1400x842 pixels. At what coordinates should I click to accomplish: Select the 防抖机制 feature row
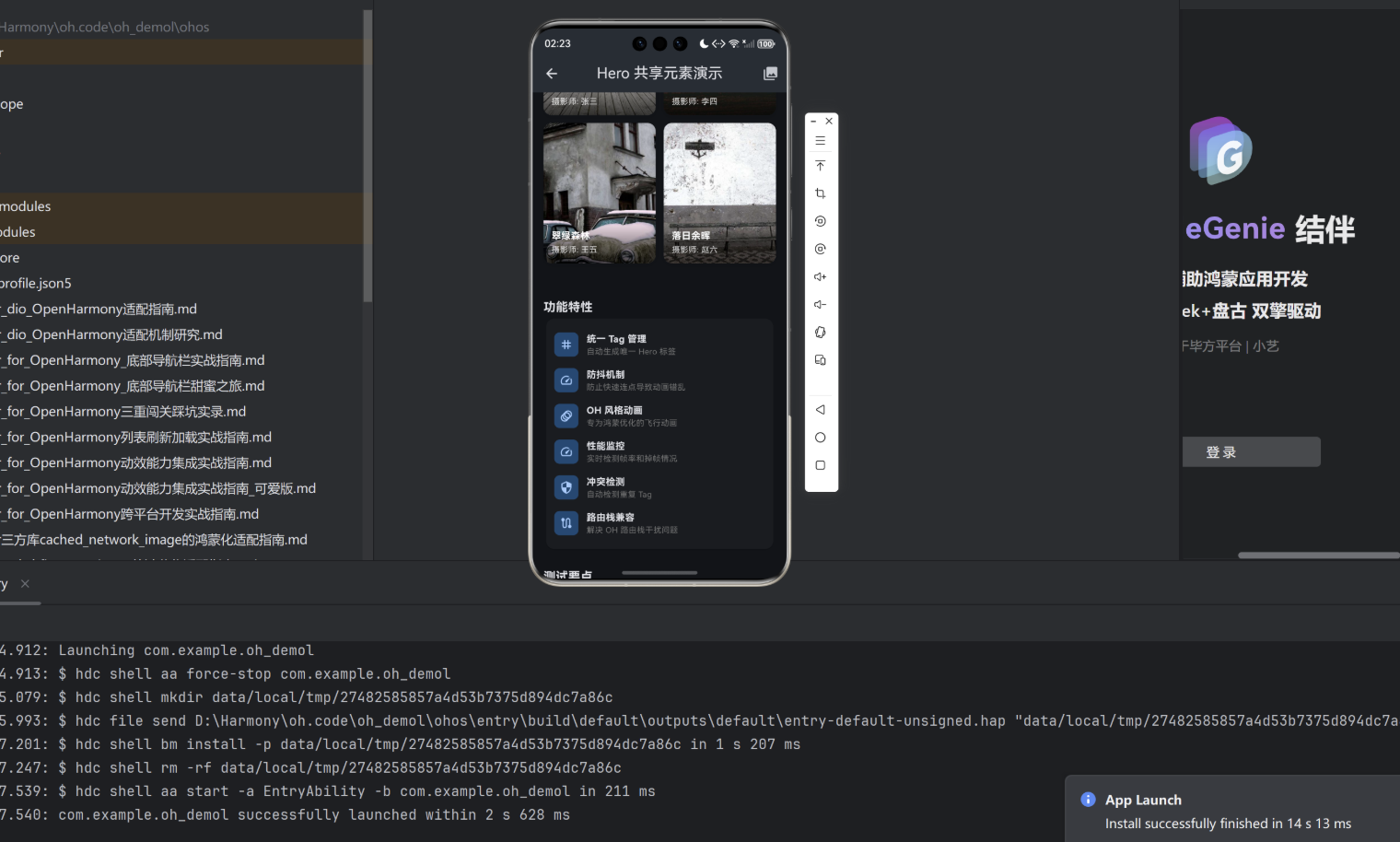[659, 380]
